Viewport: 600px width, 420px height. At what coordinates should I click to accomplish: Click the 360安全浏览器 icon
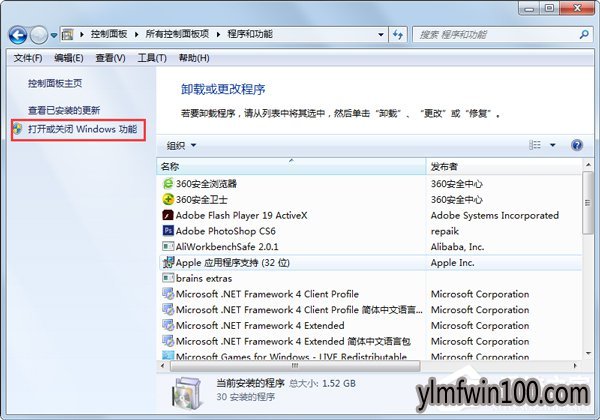point(168,184)
